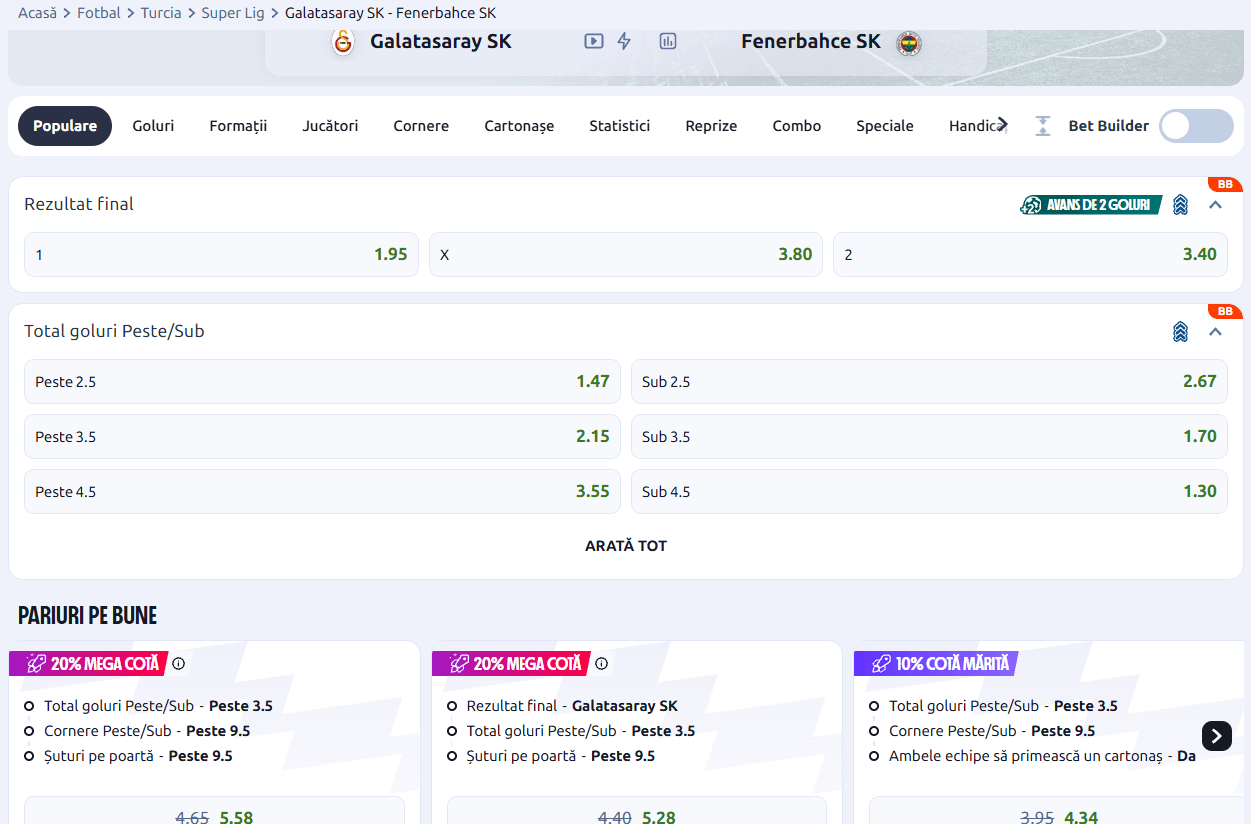Add boosted combo at 5.58 odds
Viewport: 1251px width, 824px height.
point(214,810)
